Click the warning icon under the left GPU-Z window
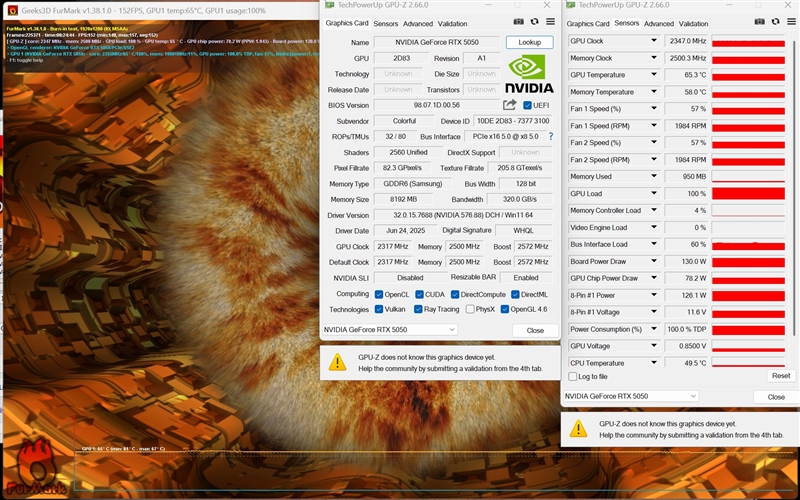Viewport: 800px width, 500px height. click(x=337, y=362)
